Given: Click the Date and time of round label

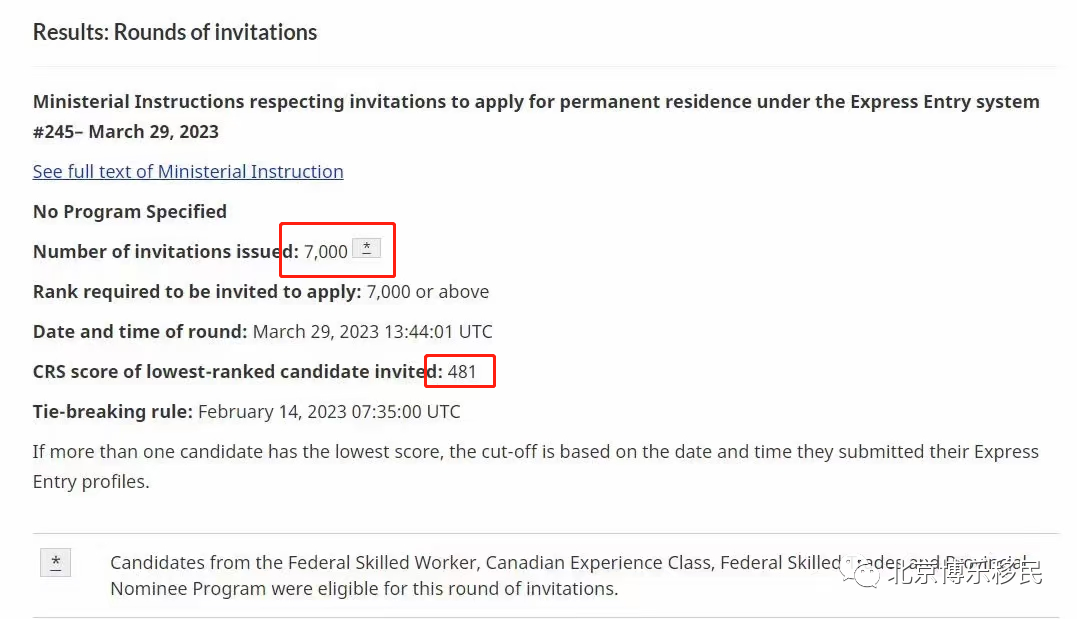Looking at the screenshot, I should 139,332.
